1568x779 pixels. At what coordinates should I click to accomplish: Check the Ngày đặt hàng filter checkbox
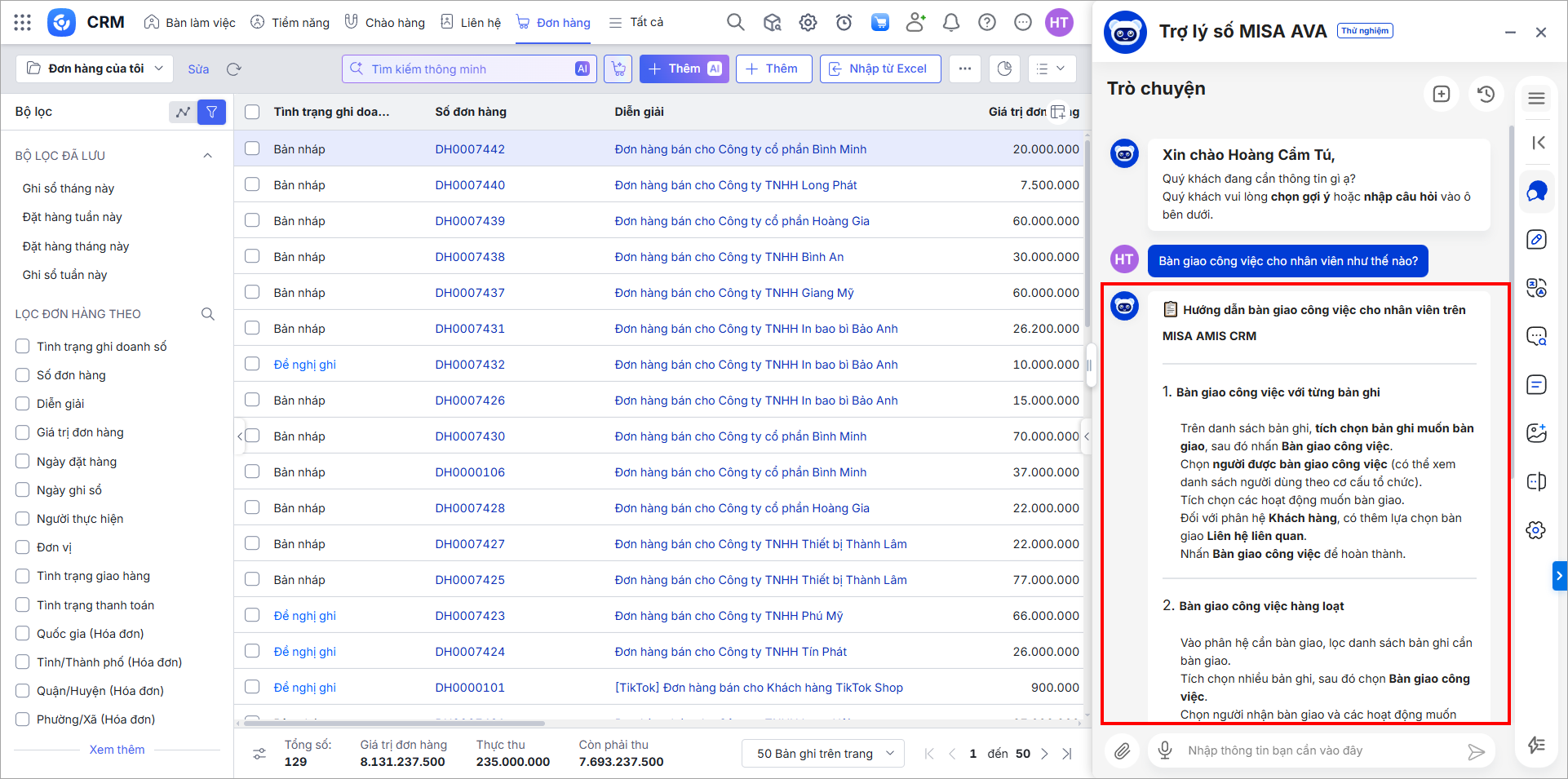(x=23, y=462)
